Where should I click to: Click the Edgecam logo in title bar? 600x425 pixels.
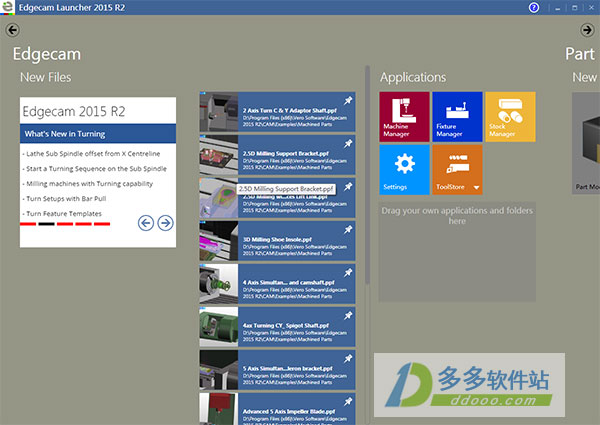(7, 7)
